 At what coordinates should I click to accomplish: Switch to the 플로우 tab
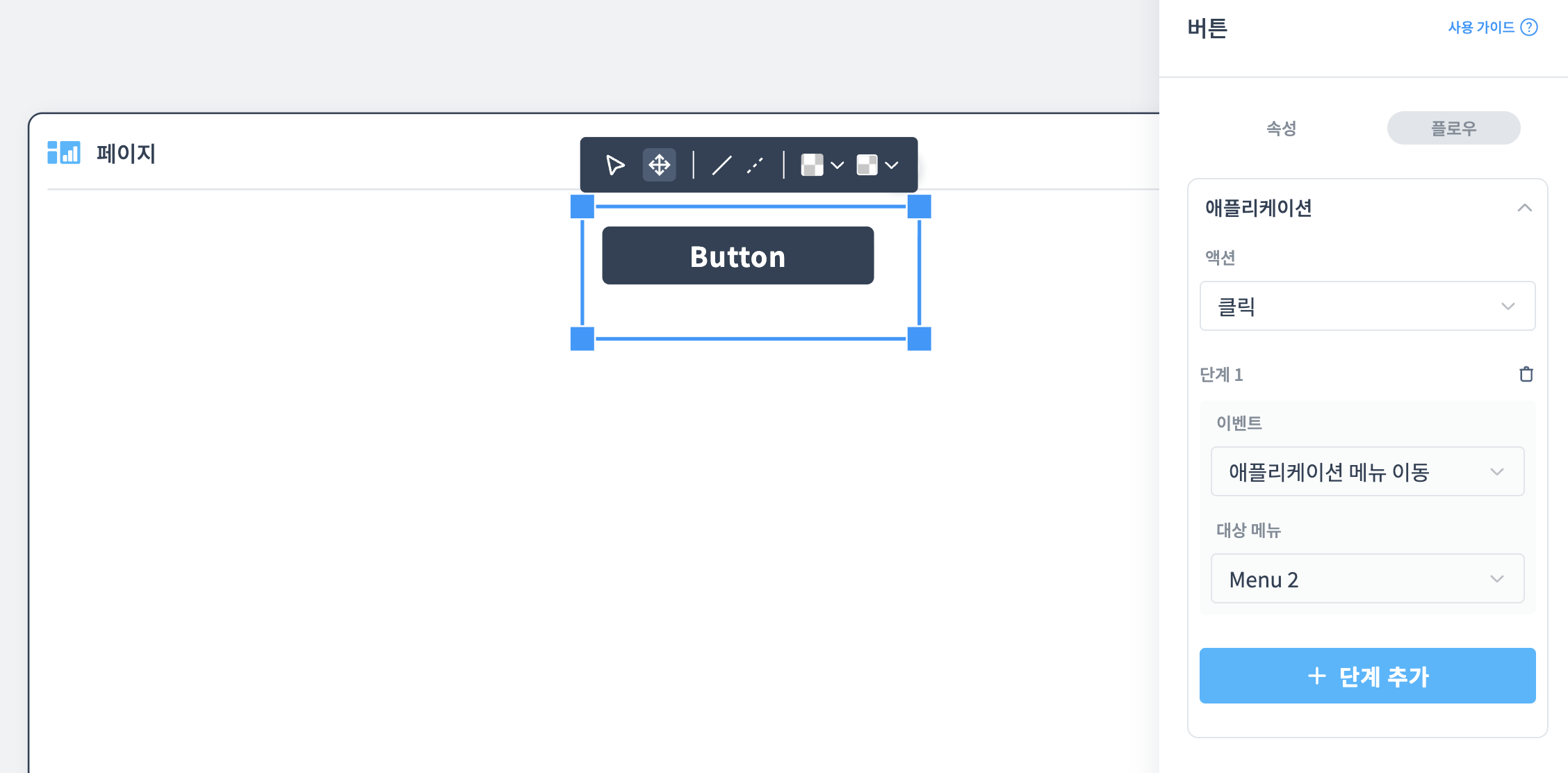1453,128
